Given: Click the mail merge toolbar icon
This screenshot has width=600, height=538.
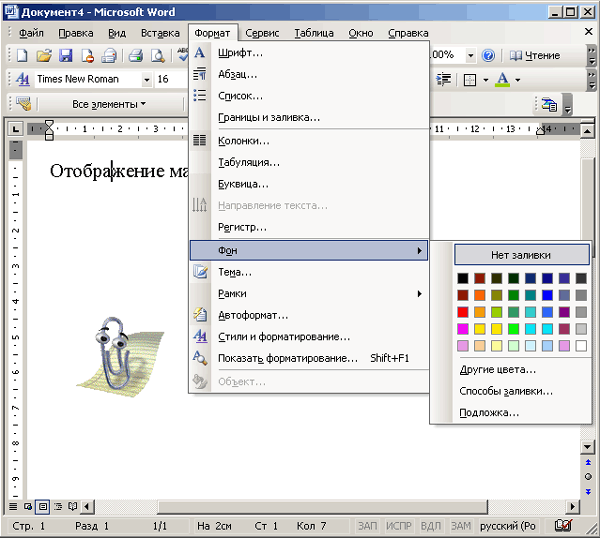Looking at the screenshot, I should 24,104.
